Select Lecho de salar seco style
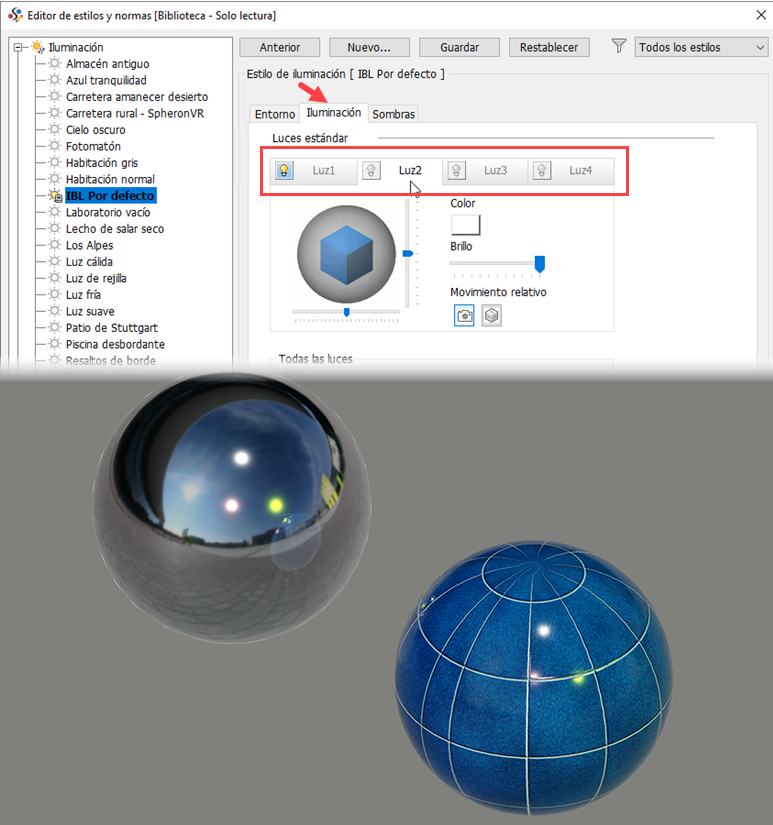 [x=115, y=229]
